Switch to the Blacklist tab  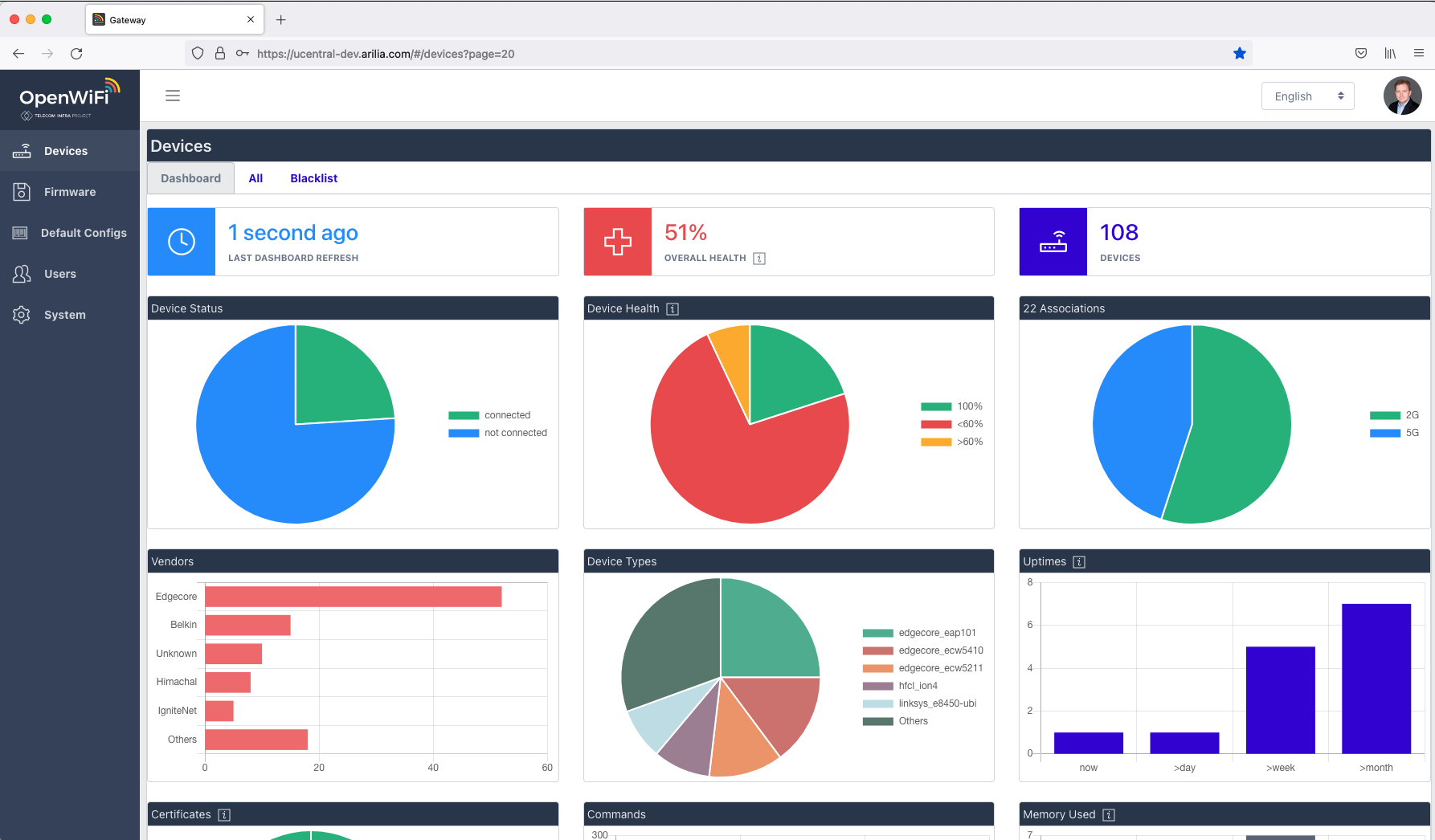coord(313,178)
